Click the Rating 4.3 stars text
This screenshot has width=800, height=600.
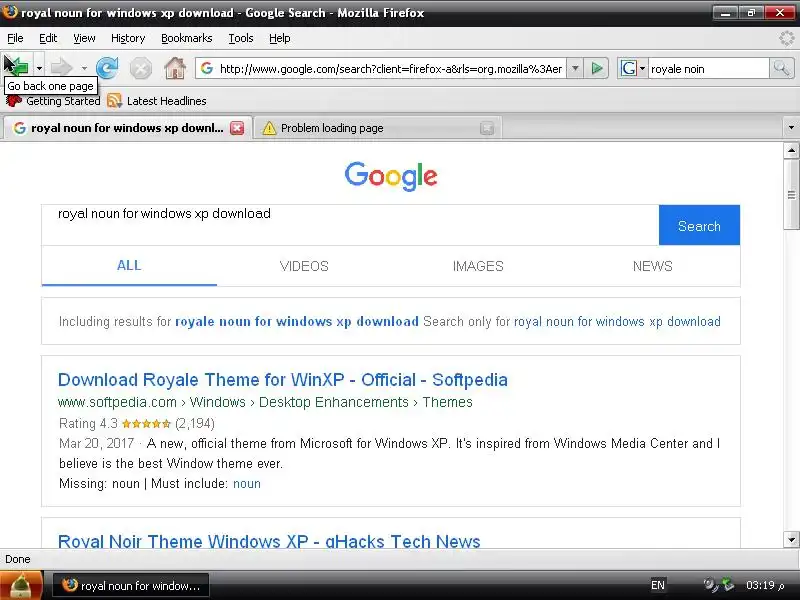[x=137, y=423]
